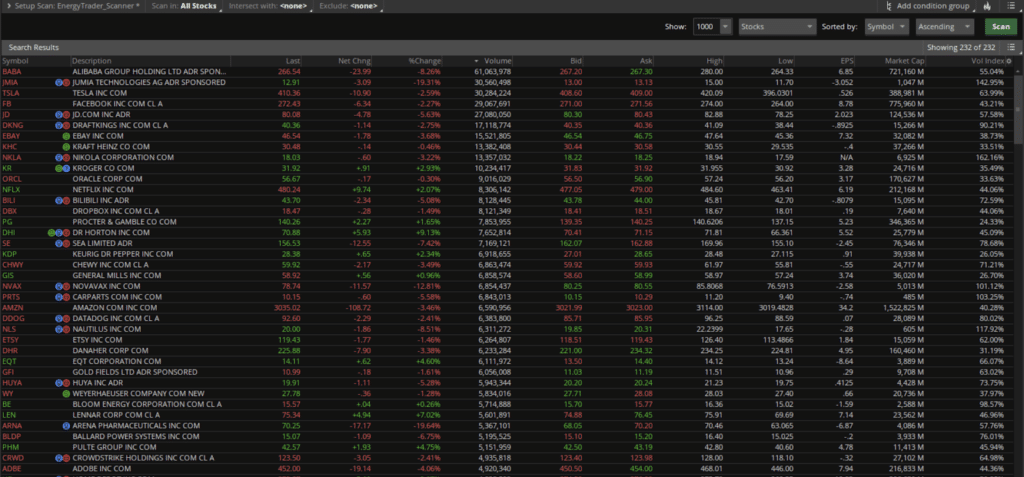The width and height of the screenshot is (1024, 477).
Task: Select the TSLA symbol in the results
Action: coord(10,93)
